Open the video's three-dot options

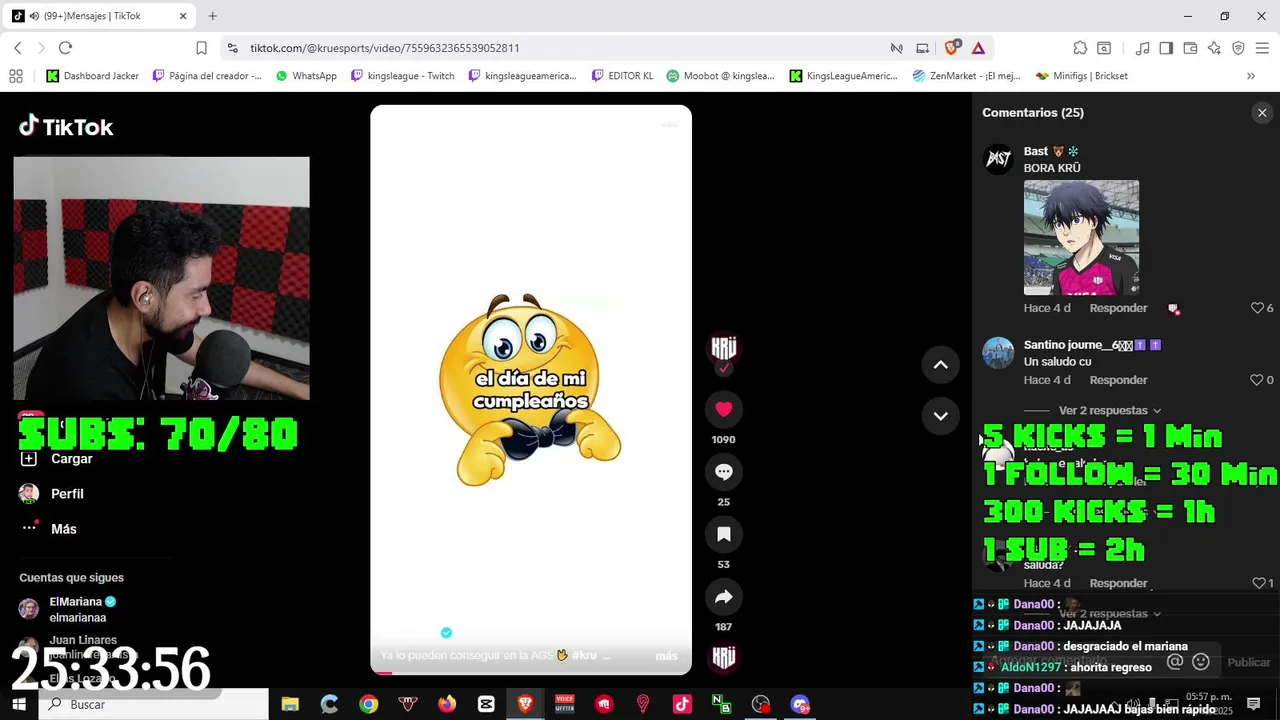(x=669, y=125)
